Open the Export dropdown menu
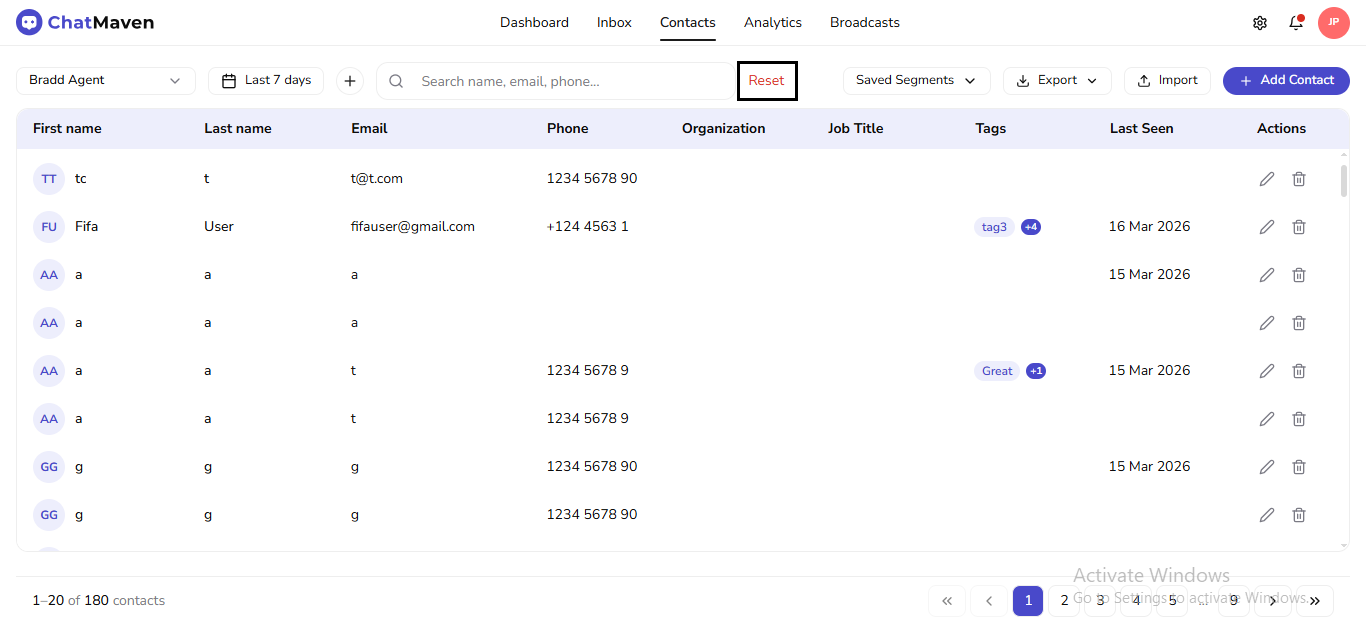 1056,81
